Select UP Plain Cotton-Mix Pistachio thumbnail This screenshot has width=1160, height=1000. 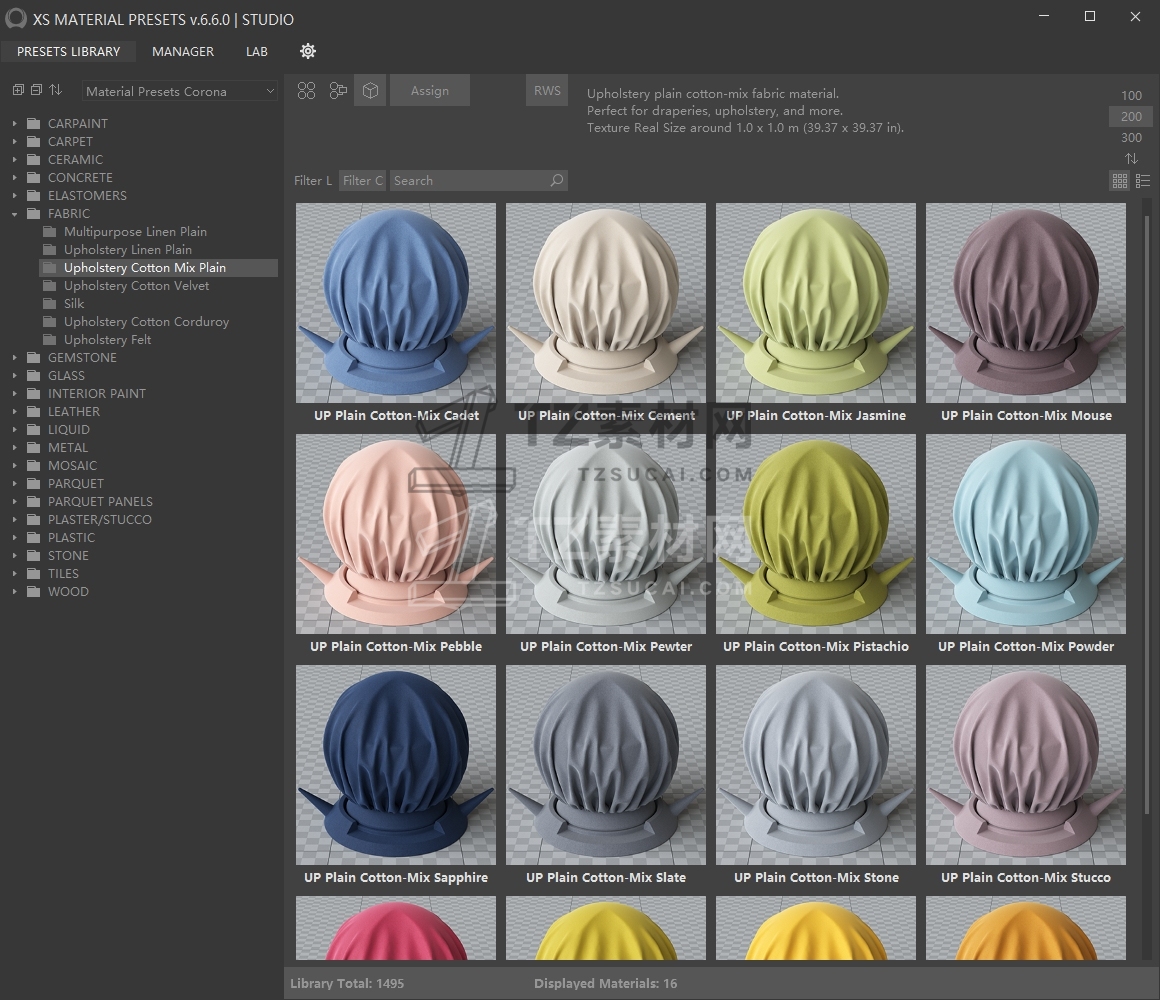pos(816,534)
